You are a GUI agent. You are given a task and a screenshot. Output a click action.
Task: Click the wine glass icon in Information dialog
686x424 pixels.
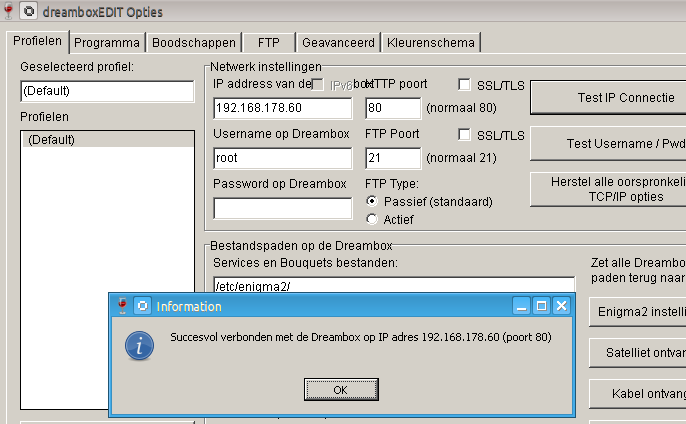pyautogui.click(x=122, y=305)
